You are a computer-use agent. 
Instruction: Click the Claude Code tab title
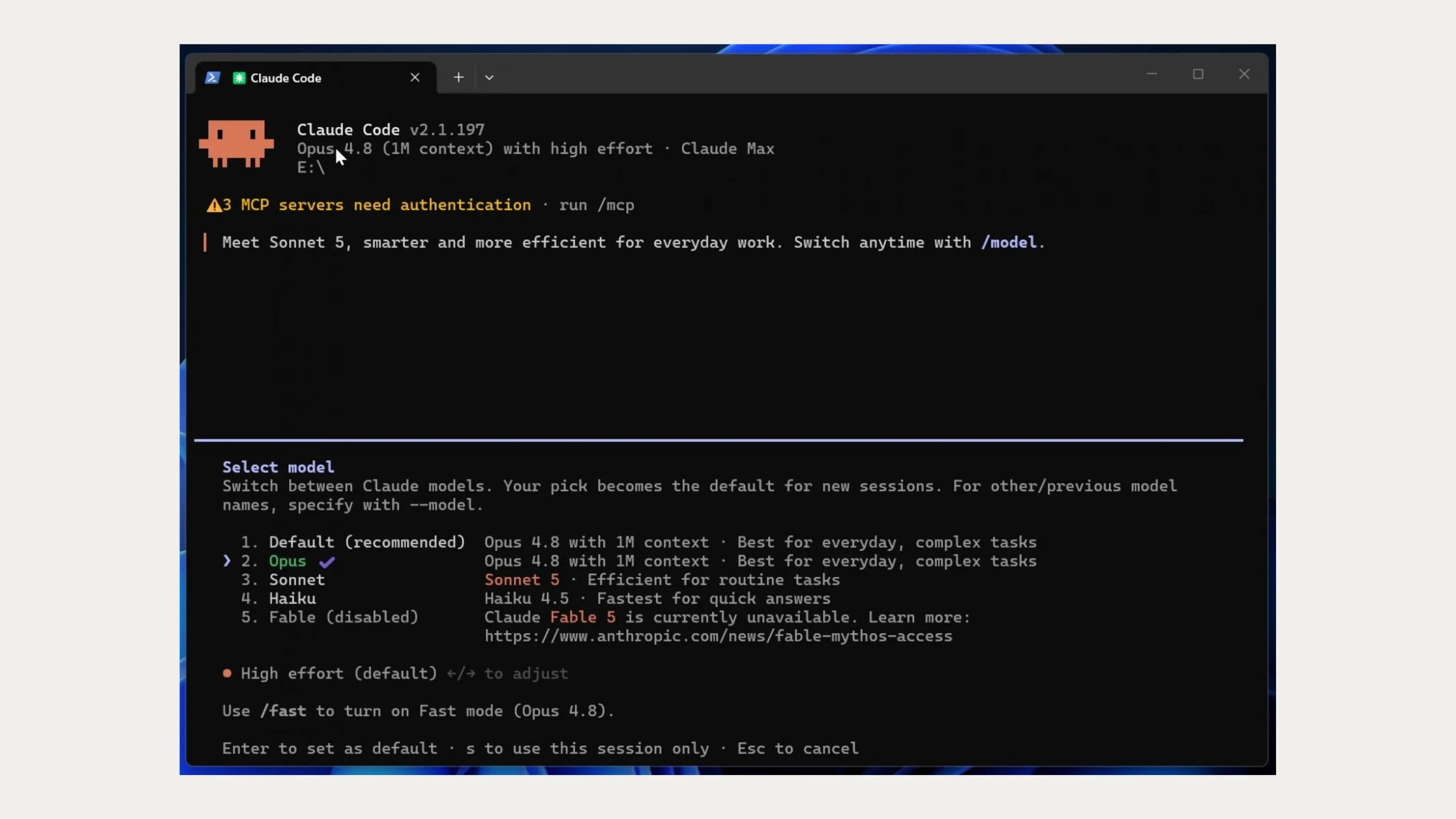coord(286,78)
